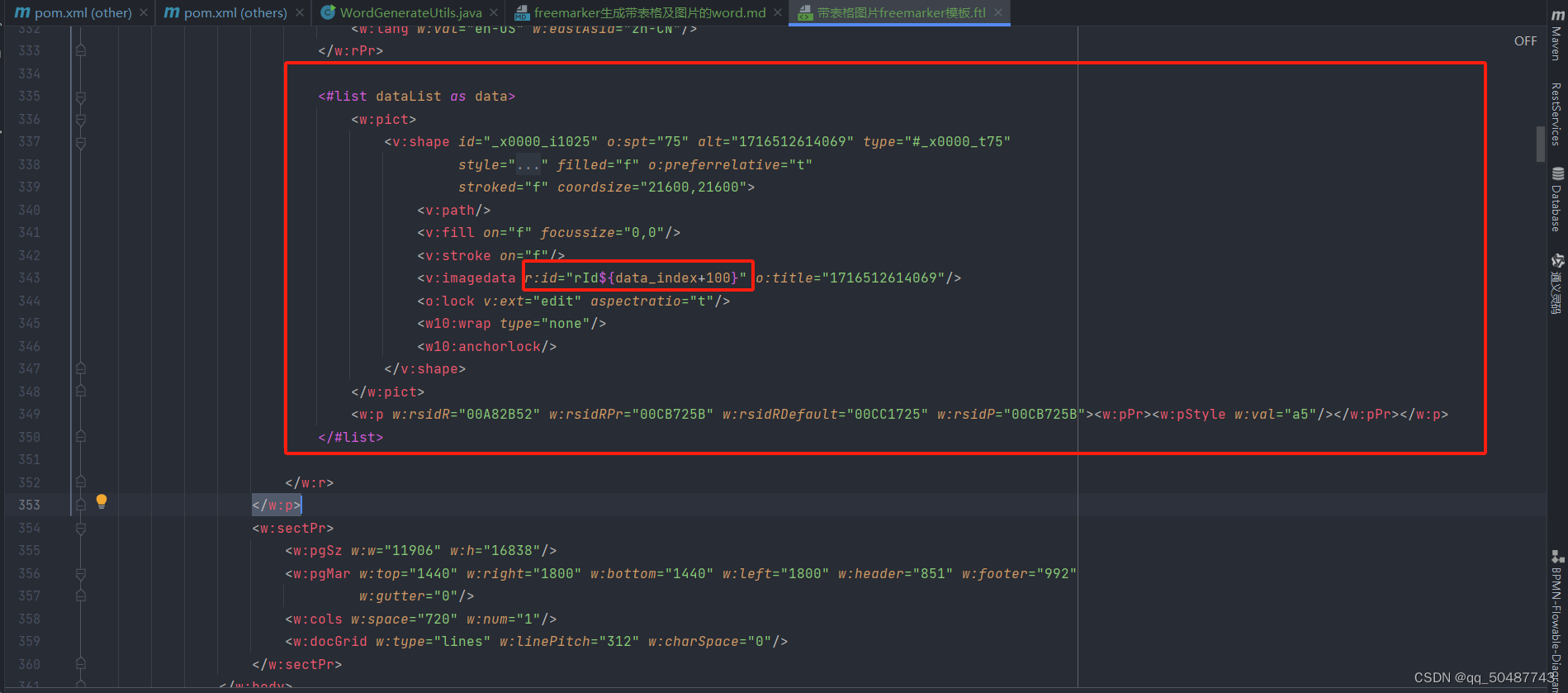This screenshot has width=1568, height=693.
Task: Open the Database tool window
Action: [1557, 200]
